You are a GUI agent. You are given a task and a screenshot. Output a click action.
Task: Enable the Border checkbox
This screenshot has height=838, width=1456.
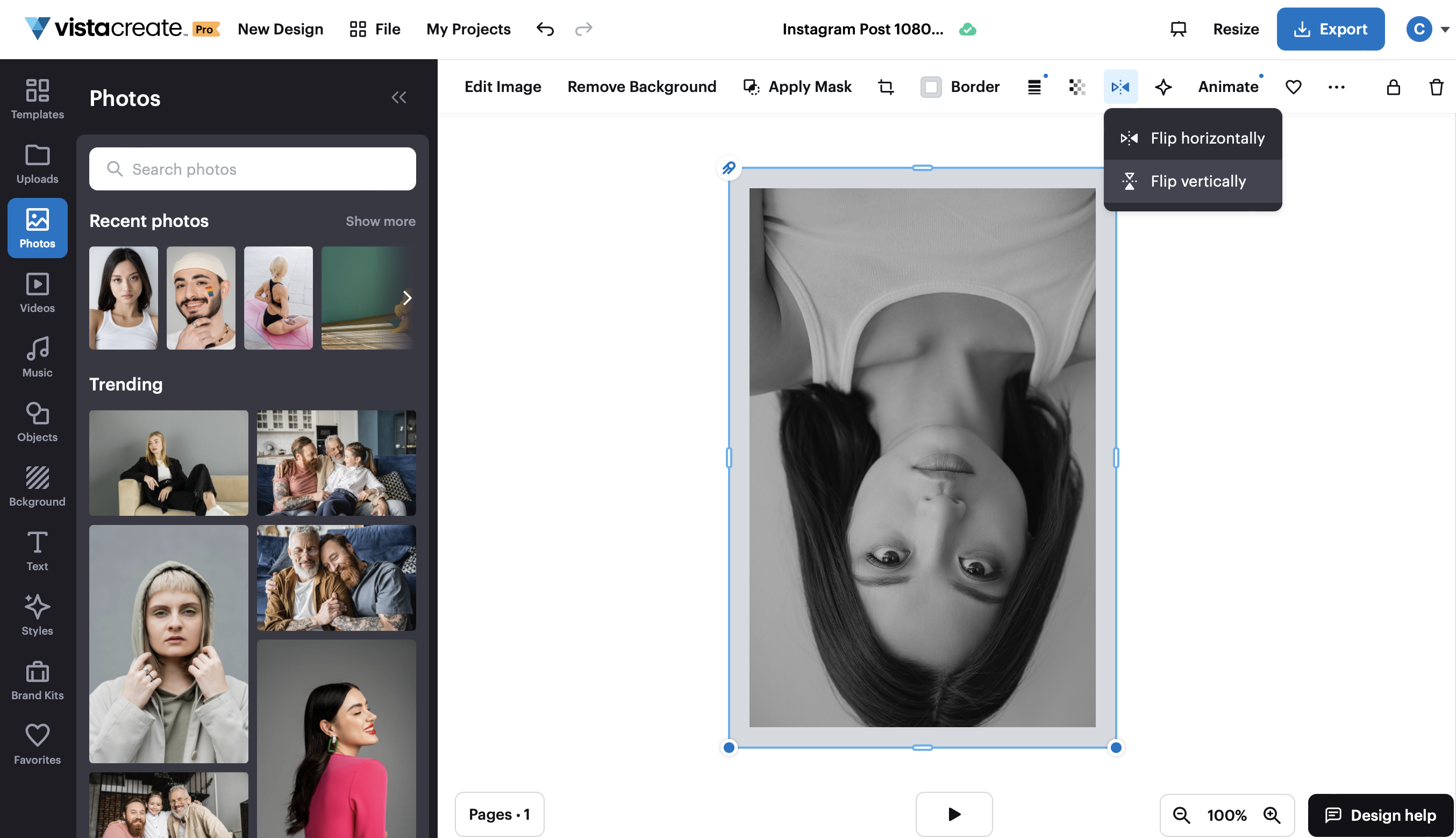[931, 87]
